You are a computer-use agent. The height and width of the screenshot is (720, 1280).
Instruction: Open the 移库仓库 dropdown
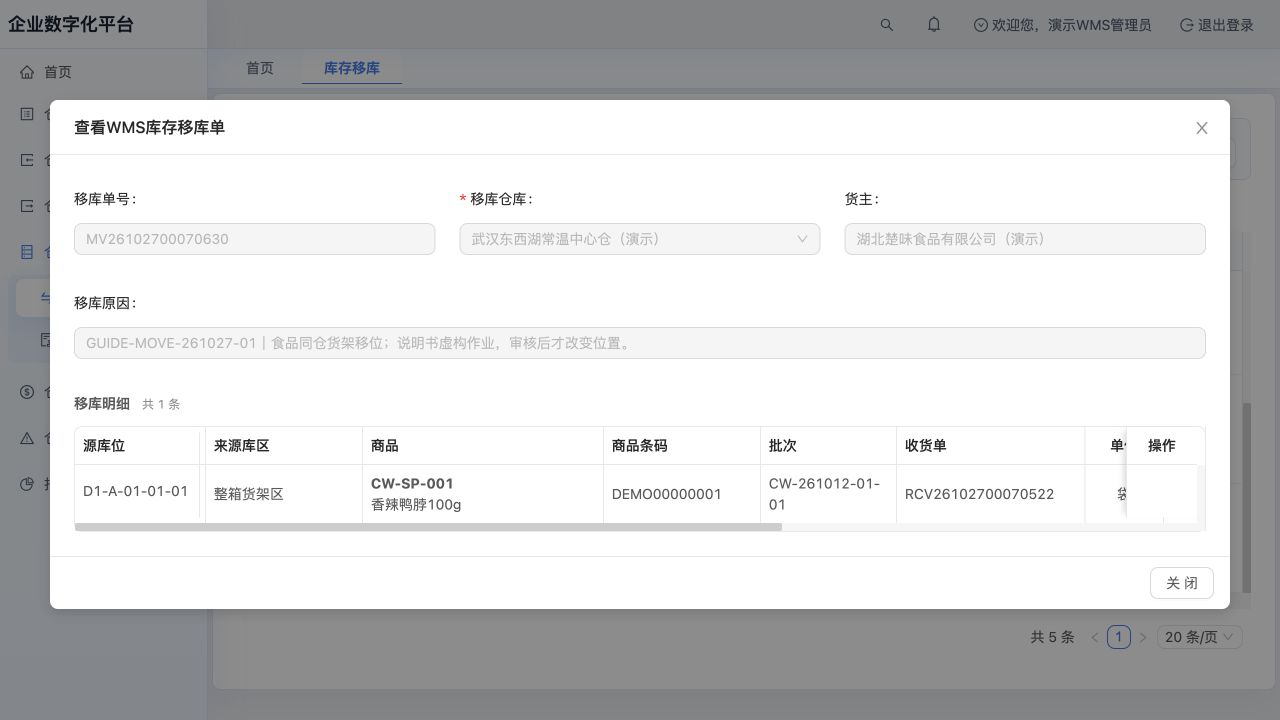[640, 239]
